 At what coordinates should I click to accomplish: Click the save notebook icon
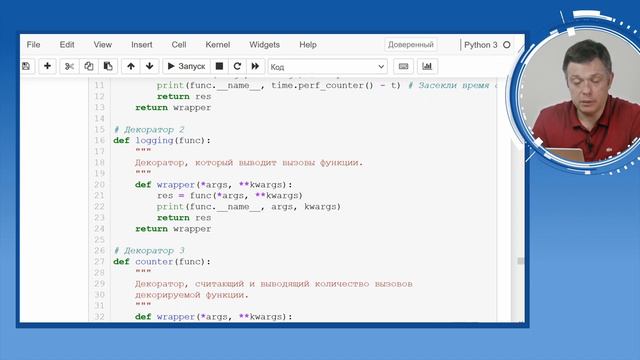[26, 66]
